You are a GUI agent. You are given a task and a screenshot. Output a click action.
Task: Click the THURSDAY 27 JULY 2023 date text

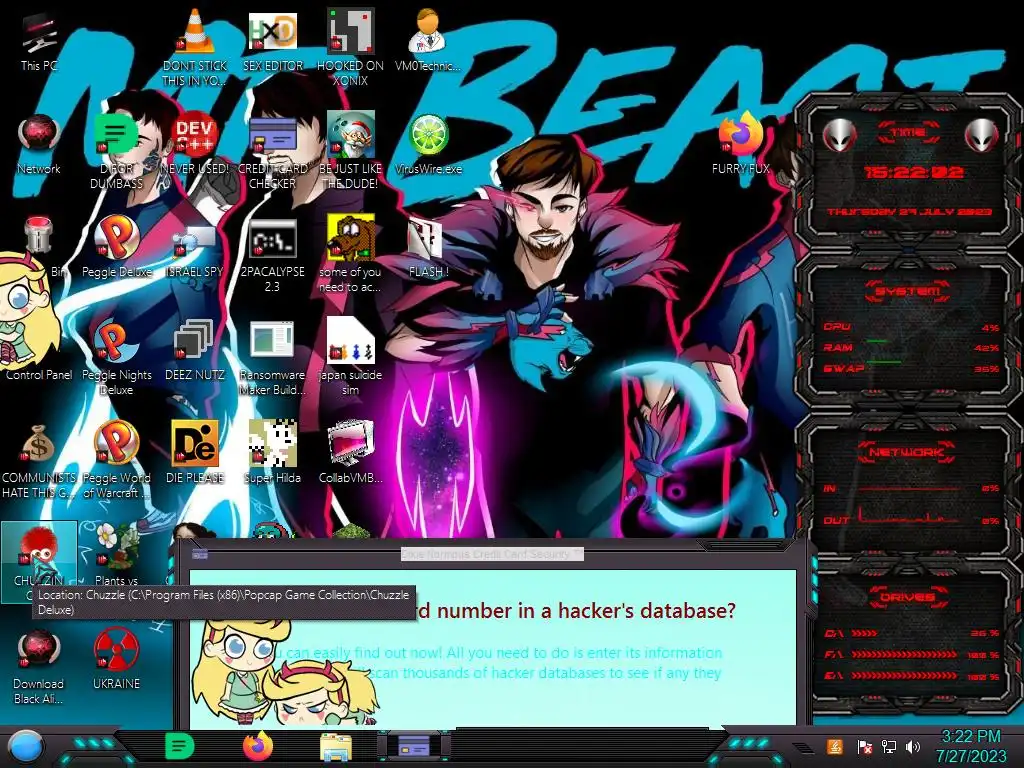point(909,212)
